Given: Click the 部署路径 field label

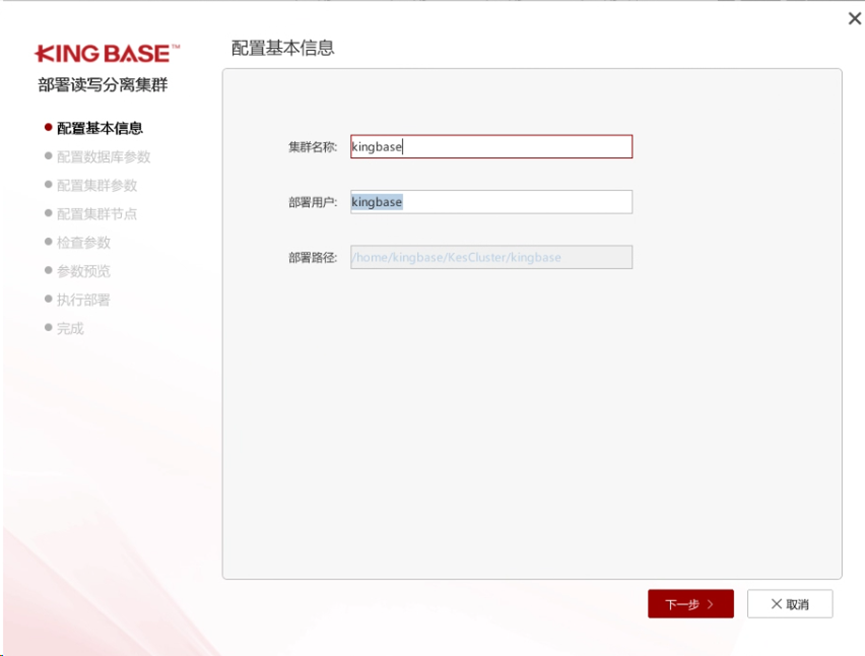Looking at the screenshot, I should (312, 257).
